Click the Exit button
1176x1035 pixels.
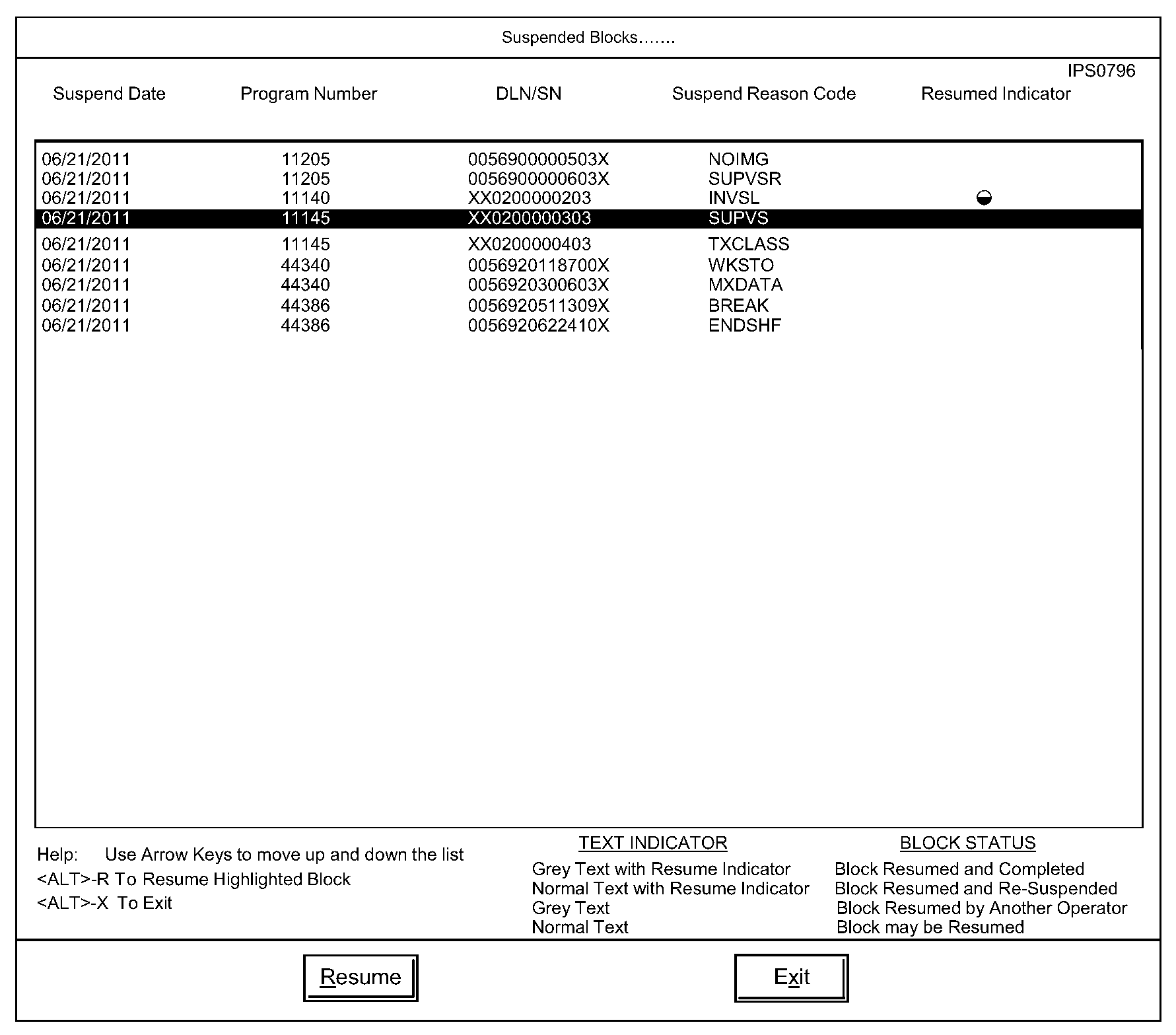pyautogui.click(x=791, y=977)
